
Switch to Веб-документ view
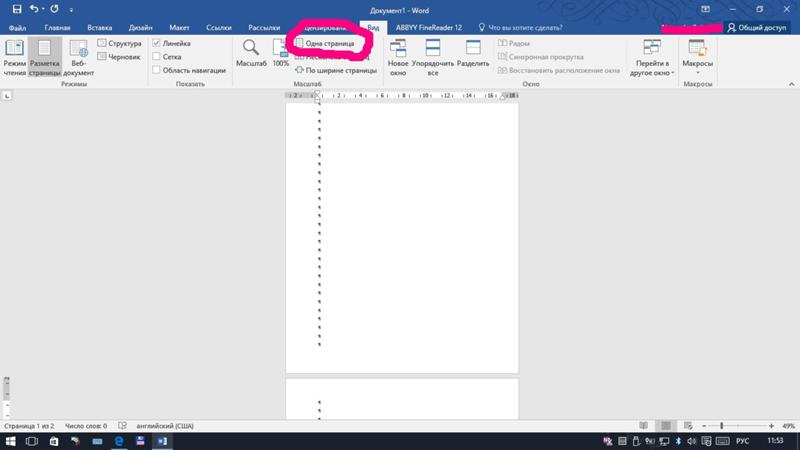pyautogui.click(x=78, y=58)
